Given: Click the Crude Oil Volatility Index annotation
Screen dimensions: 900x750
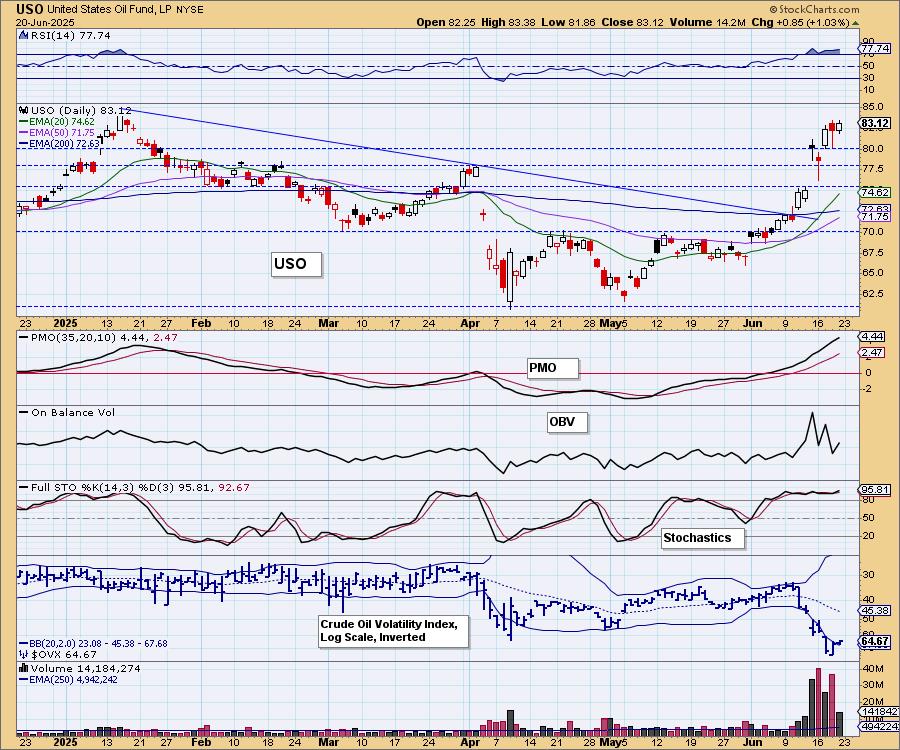Looking at the screenshot, I should coord(393,631).
